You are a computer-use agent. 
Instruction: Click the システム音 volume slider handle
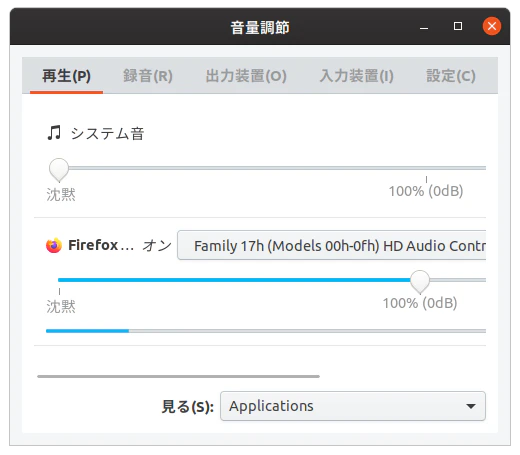tap(59, 170)
